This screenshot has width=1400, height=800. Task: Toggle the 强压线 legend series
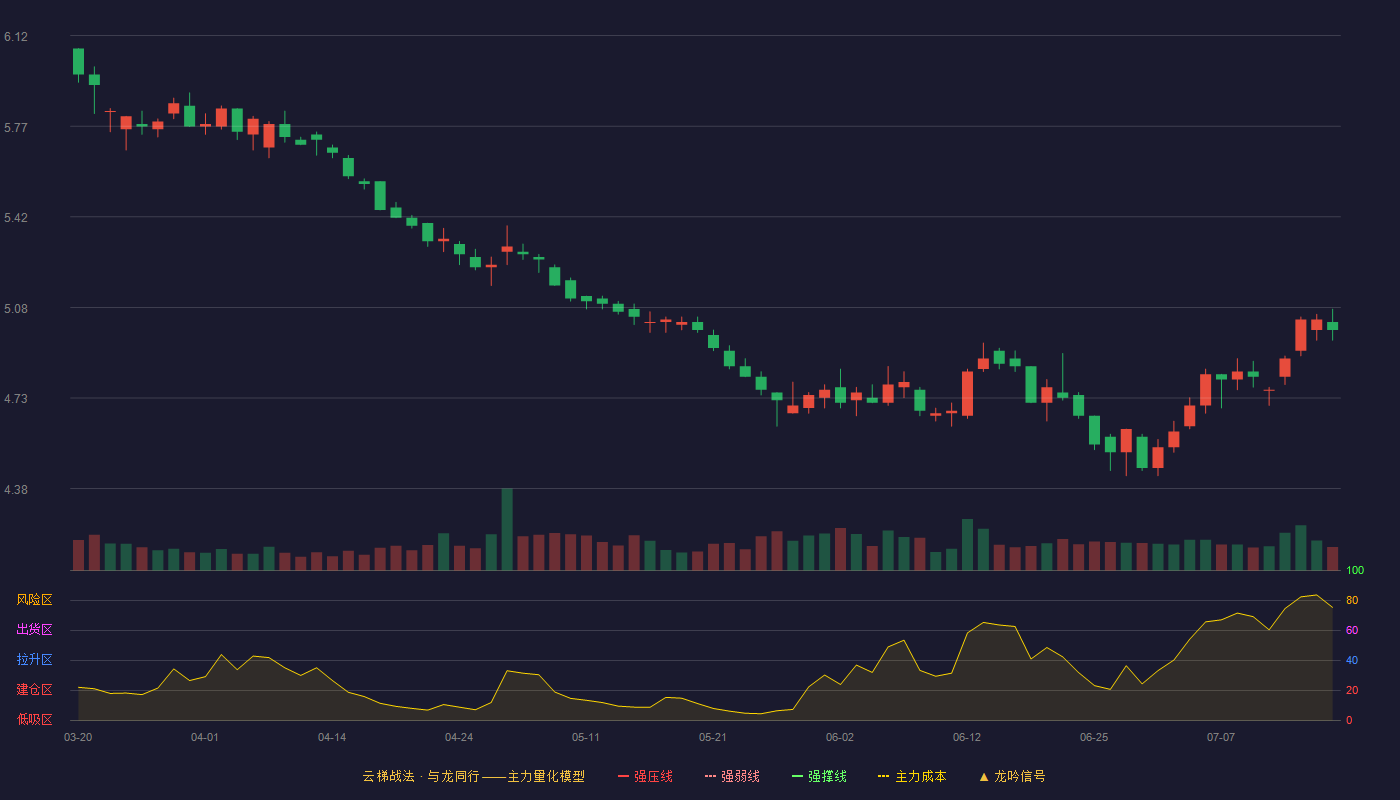(x=645, y=776)
